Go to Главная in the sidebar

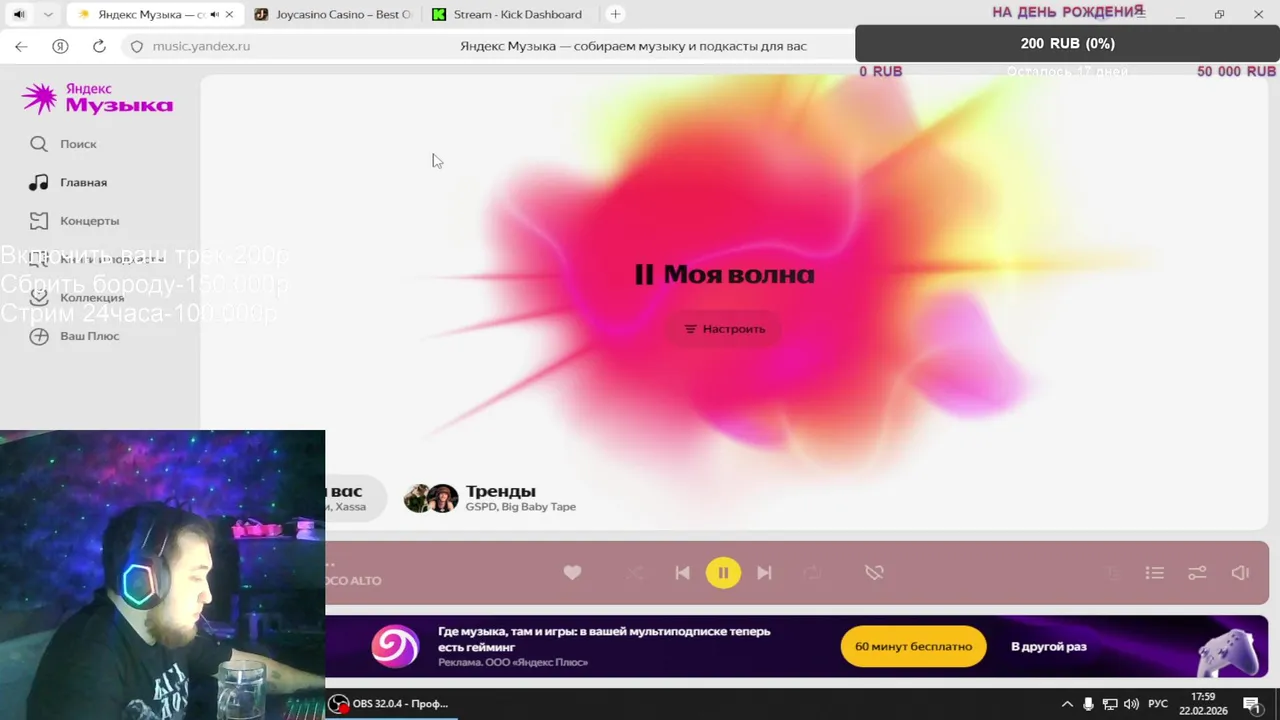tap(68, 182)
